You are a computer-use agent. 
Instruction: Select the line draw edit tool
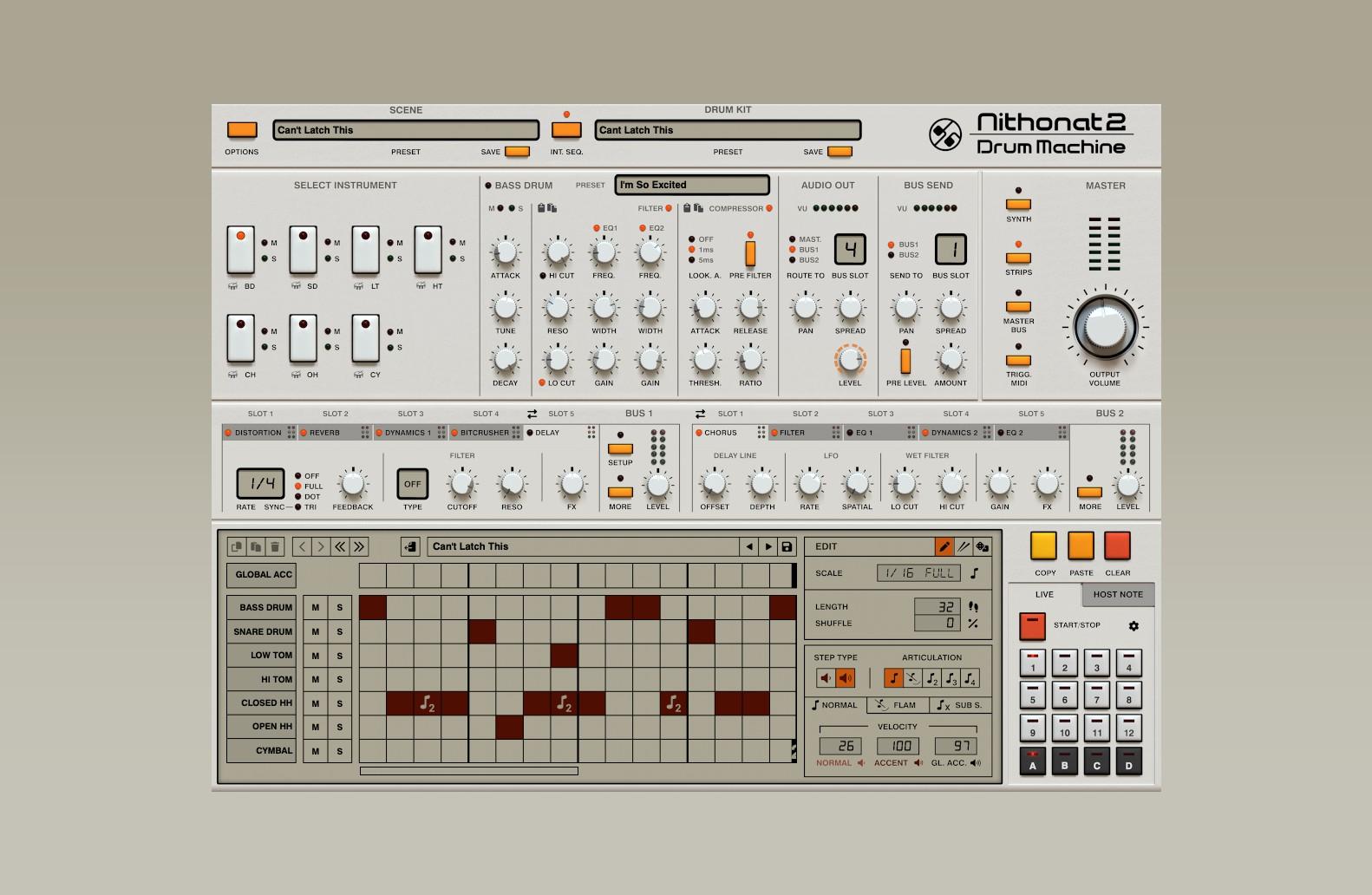pyautogui.click(x=963, y=546)
